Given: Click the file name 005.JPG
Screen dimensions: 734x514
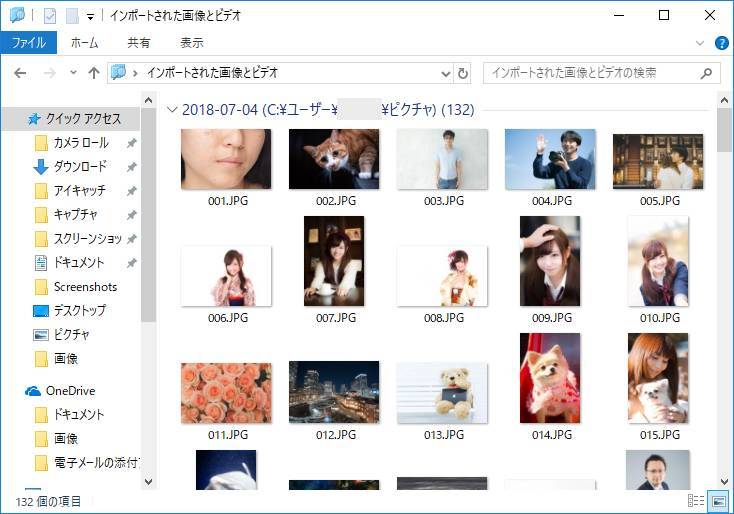Looking at the screenshot, I should (660, 201).
